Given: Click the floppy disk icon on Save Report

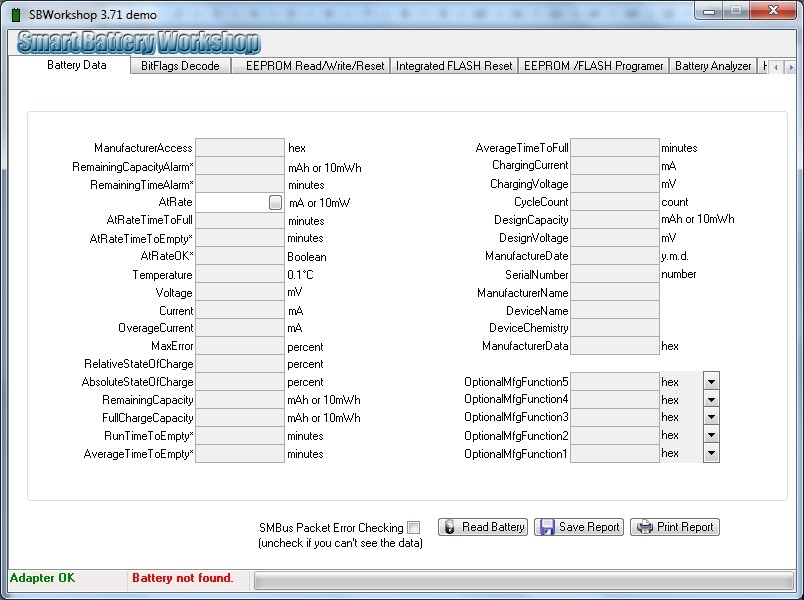Looking at the screenshot, I should click(x=547, y=527).
